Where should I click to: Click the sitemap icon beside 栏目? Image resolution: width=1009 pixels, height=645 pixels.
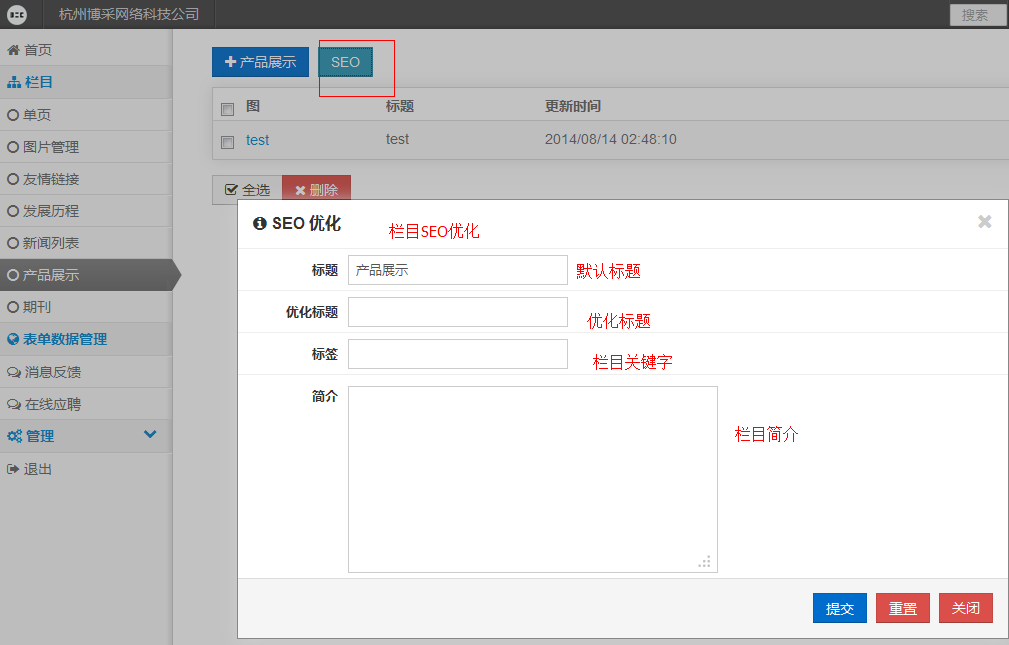pos(14,82)
